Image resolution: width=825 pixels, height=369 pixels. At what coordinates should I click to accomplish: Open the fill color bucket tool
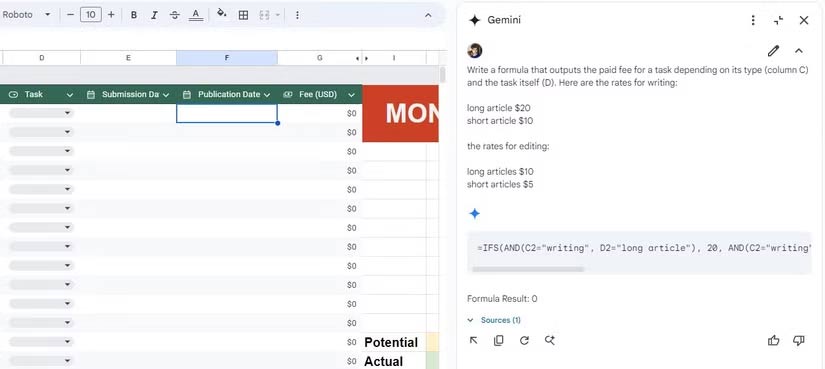click(222, 14)
